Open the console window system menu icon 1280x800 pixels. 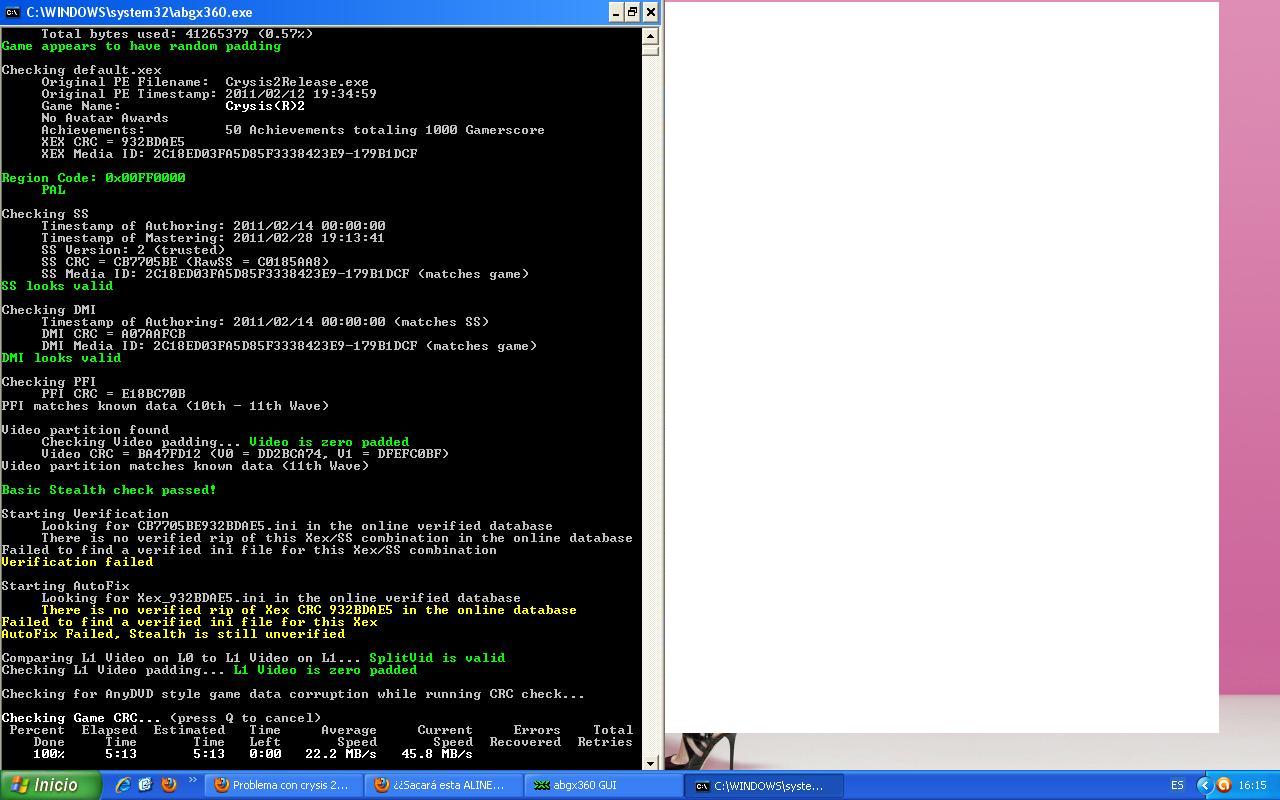point(13,12)
